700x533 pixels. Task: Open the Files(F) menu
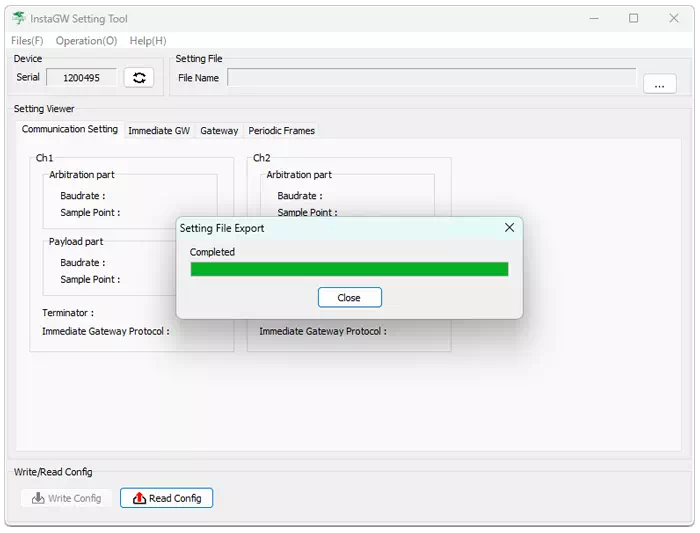point(27,41)
